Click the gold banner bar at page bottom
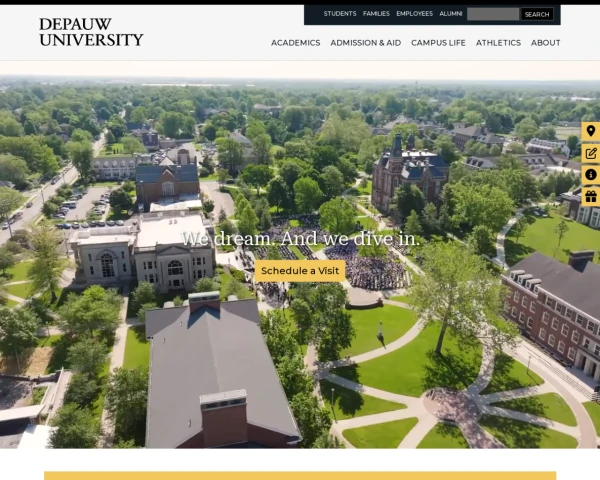This screenshot has height=480, width=600. click(x=300, y=475)
